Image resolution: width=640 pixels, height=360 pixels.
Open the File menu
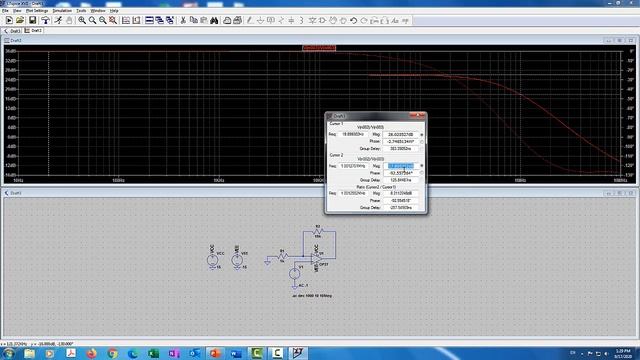tap(5, 11)
